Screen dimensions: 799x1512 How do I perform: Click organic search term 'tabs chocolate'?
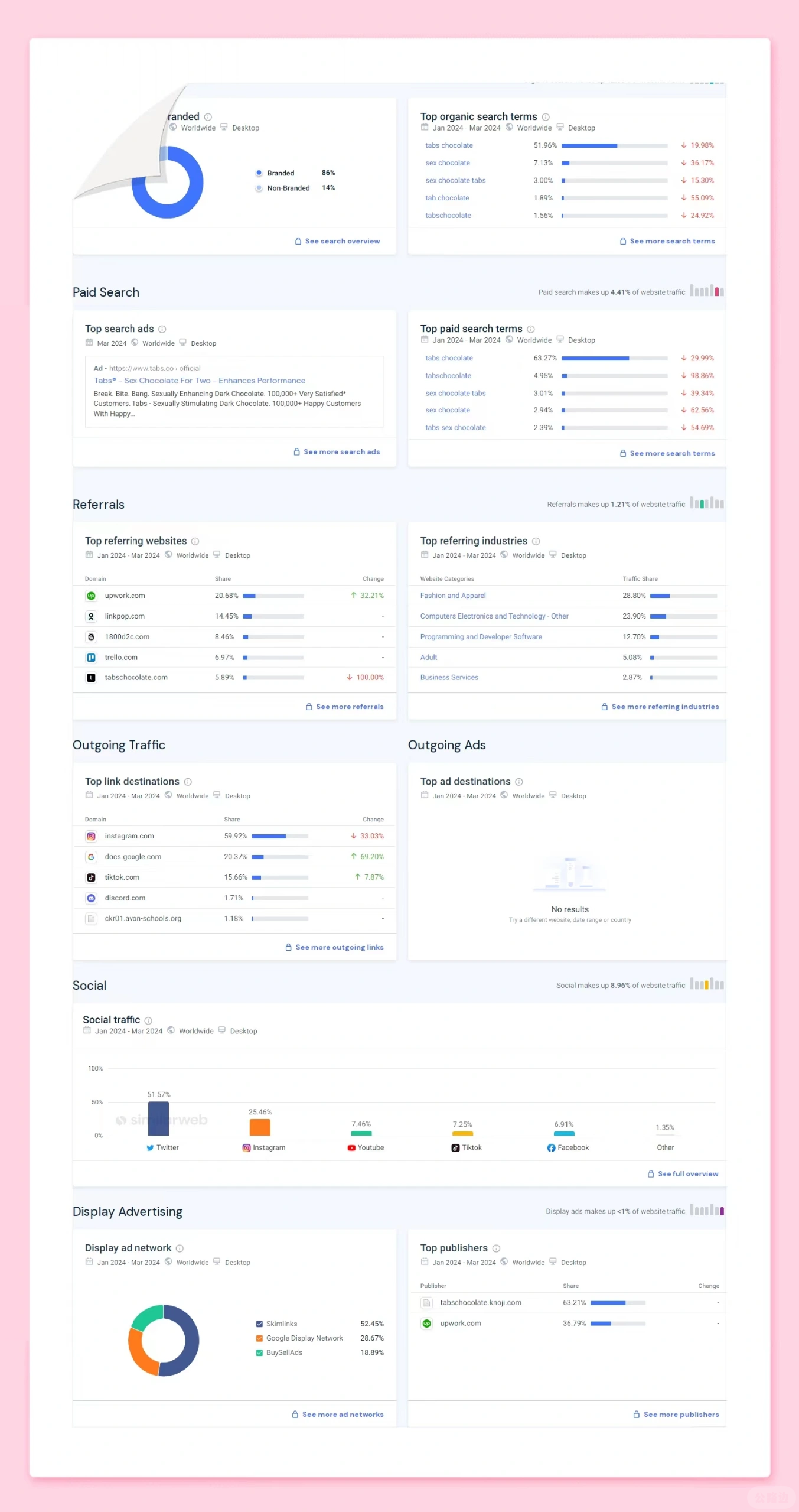click(449, 145)
